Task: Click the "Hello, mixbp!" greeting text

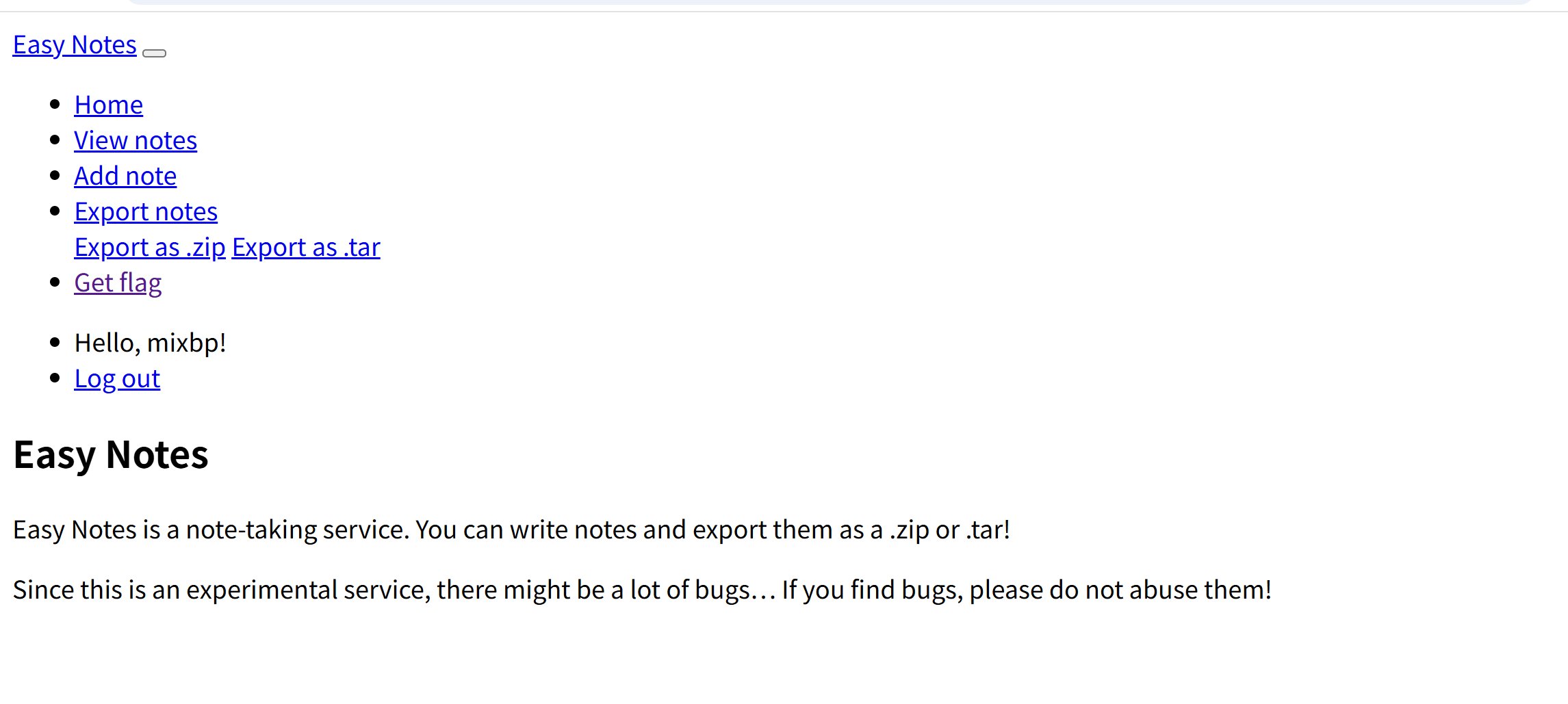Action: (x=150, y=343)
